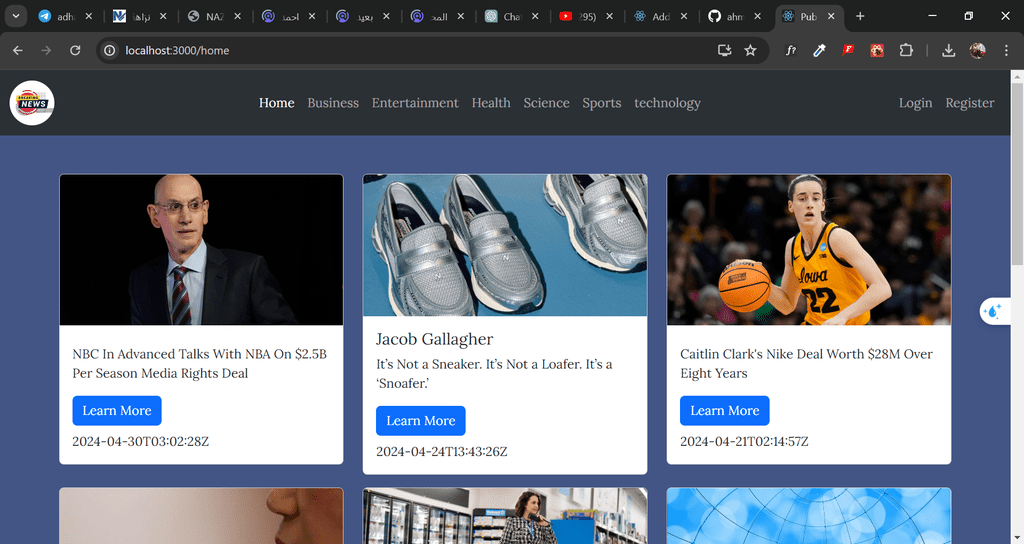
Task: Click the browser forward arrow
Action: (x=46, y=50)
